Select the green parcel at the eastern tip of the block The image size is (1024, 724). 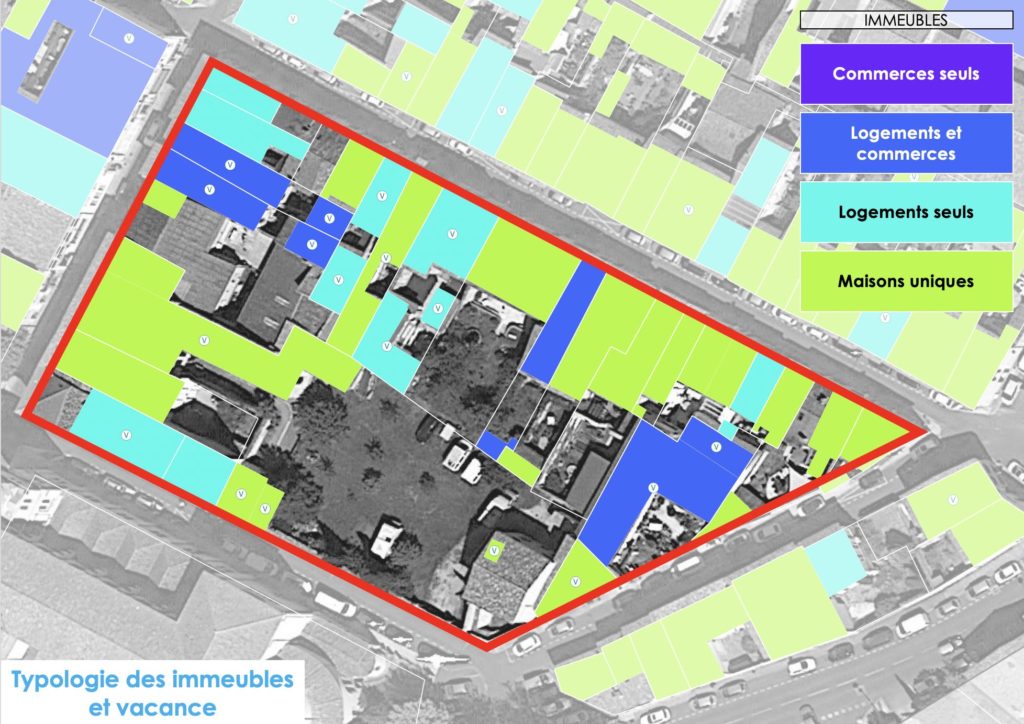tap(868, 429)
